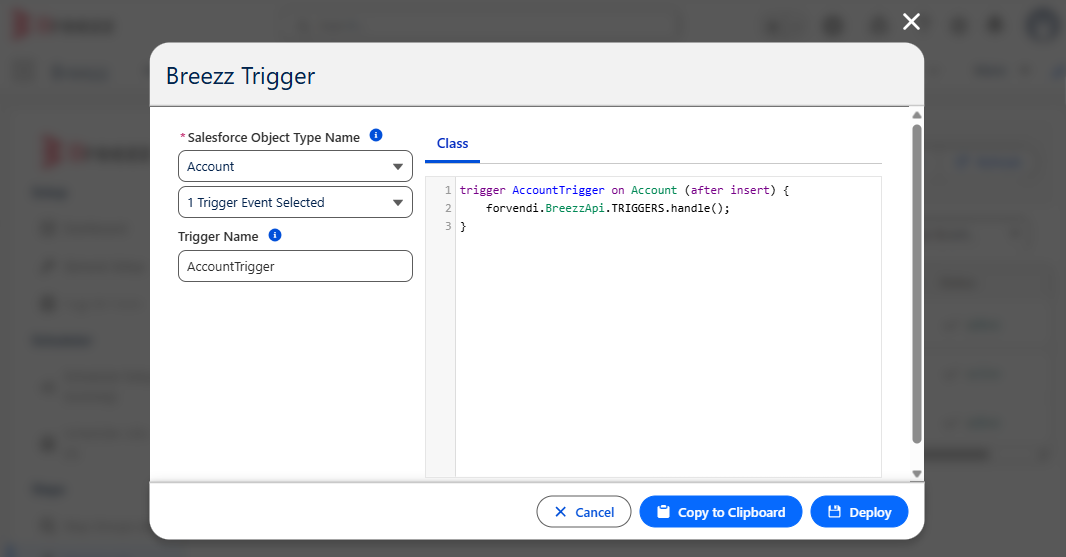Click the X icon in Cancel button
Viewport: 1066px width, 557px height.
pos(560,511)
